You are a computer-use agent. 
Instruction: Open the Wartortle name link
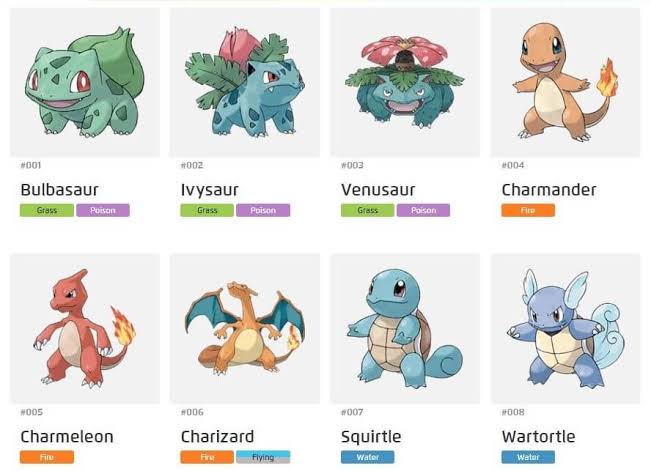[538, 437]
